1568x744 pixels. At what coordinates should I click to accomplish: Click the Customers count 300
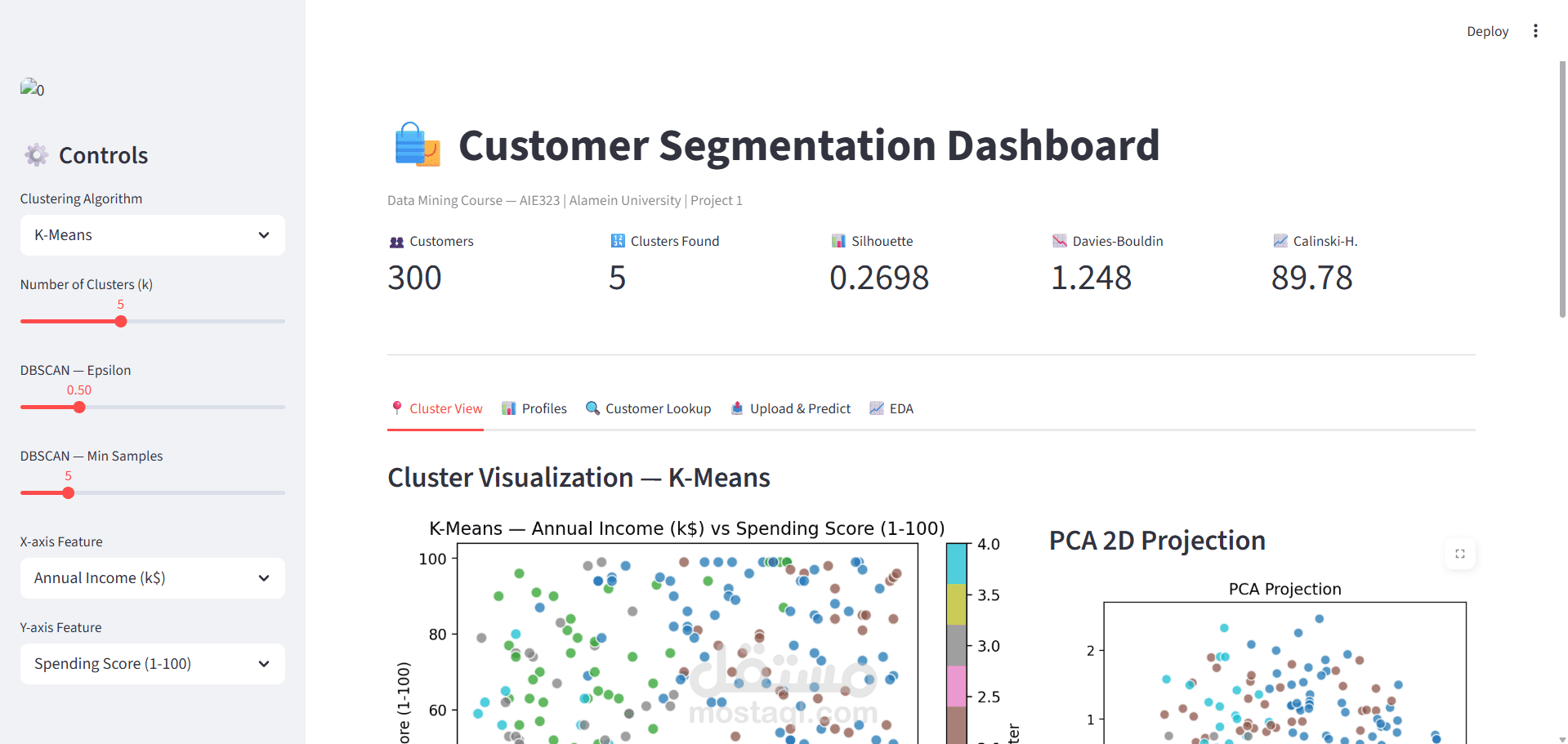[x=414, y=278]
